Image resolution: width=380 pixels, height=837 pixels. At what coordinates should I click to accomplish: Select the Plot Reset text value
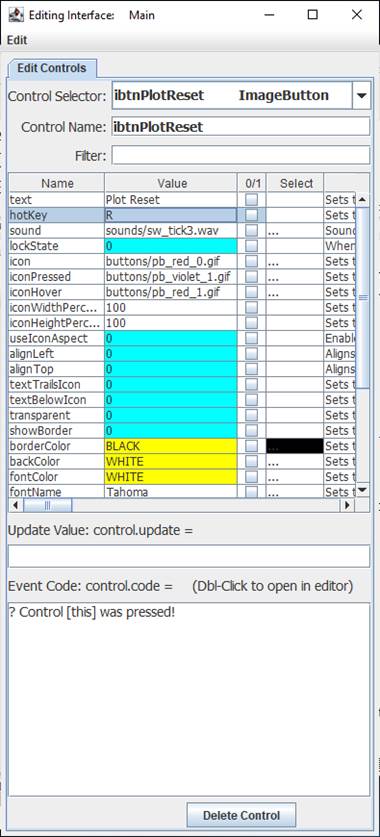point(171,200)
